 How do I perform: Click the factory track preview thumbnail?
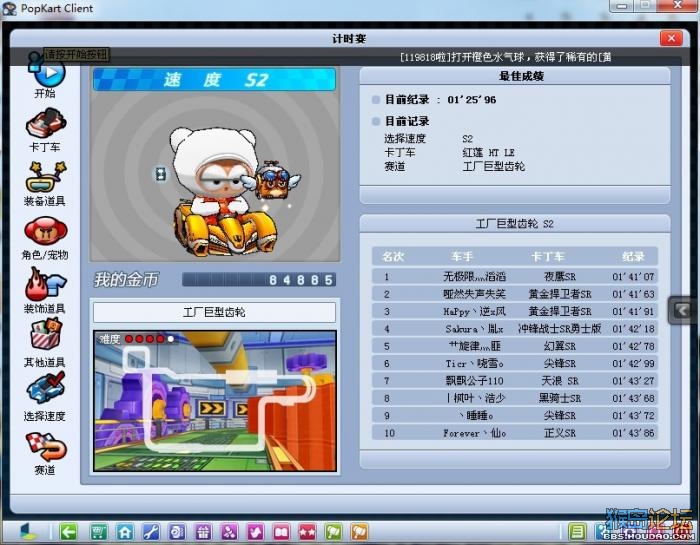(215, 401)
